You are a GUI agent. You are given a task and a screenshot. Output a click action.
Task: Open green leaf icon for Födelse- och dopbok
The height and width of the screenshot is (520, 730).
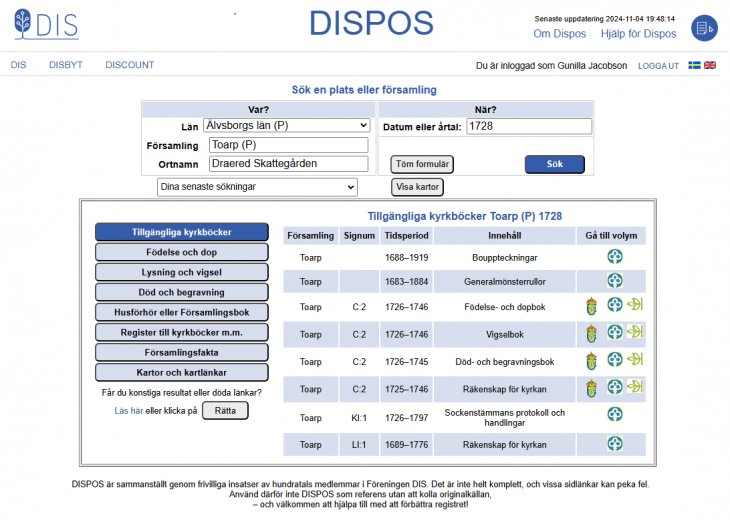point(635,304)
